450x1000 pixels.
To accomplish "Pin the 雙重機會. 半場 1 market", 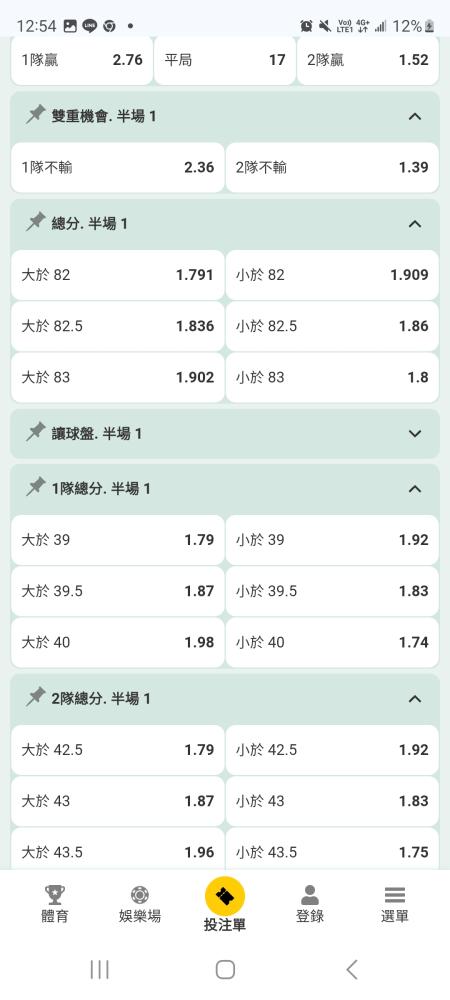I will (x=36, y=115).
